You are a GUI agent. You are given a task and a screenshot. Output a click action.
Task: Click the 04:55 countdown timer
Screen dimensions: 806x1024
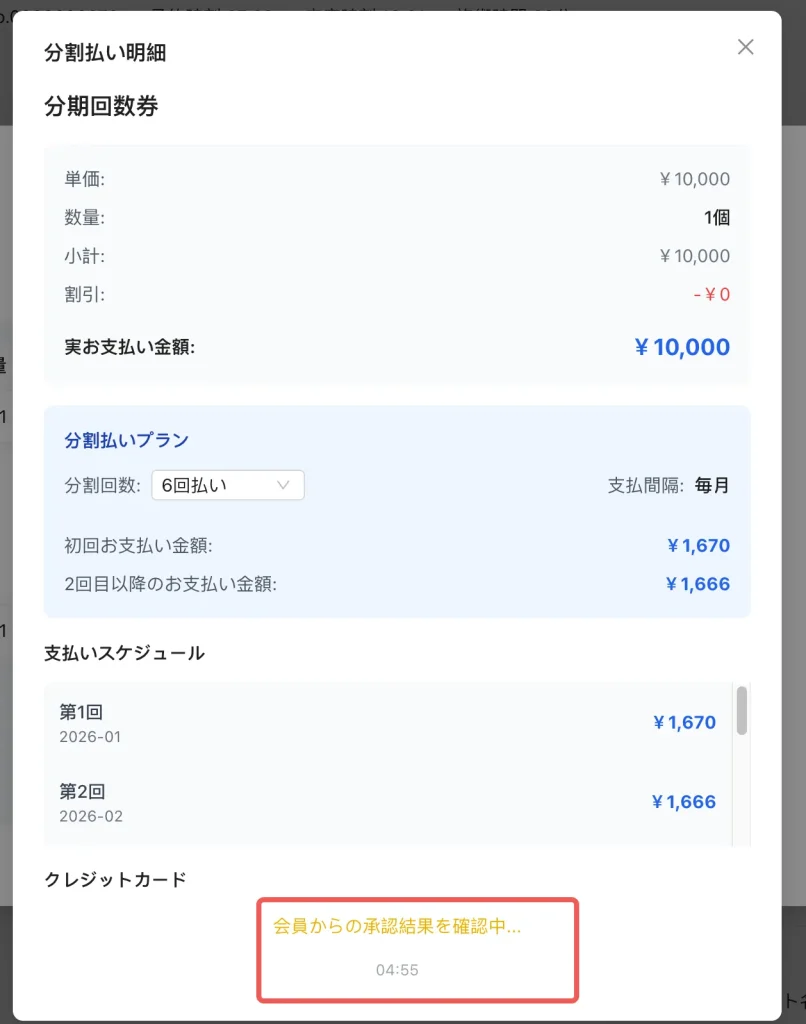point(397,970)
